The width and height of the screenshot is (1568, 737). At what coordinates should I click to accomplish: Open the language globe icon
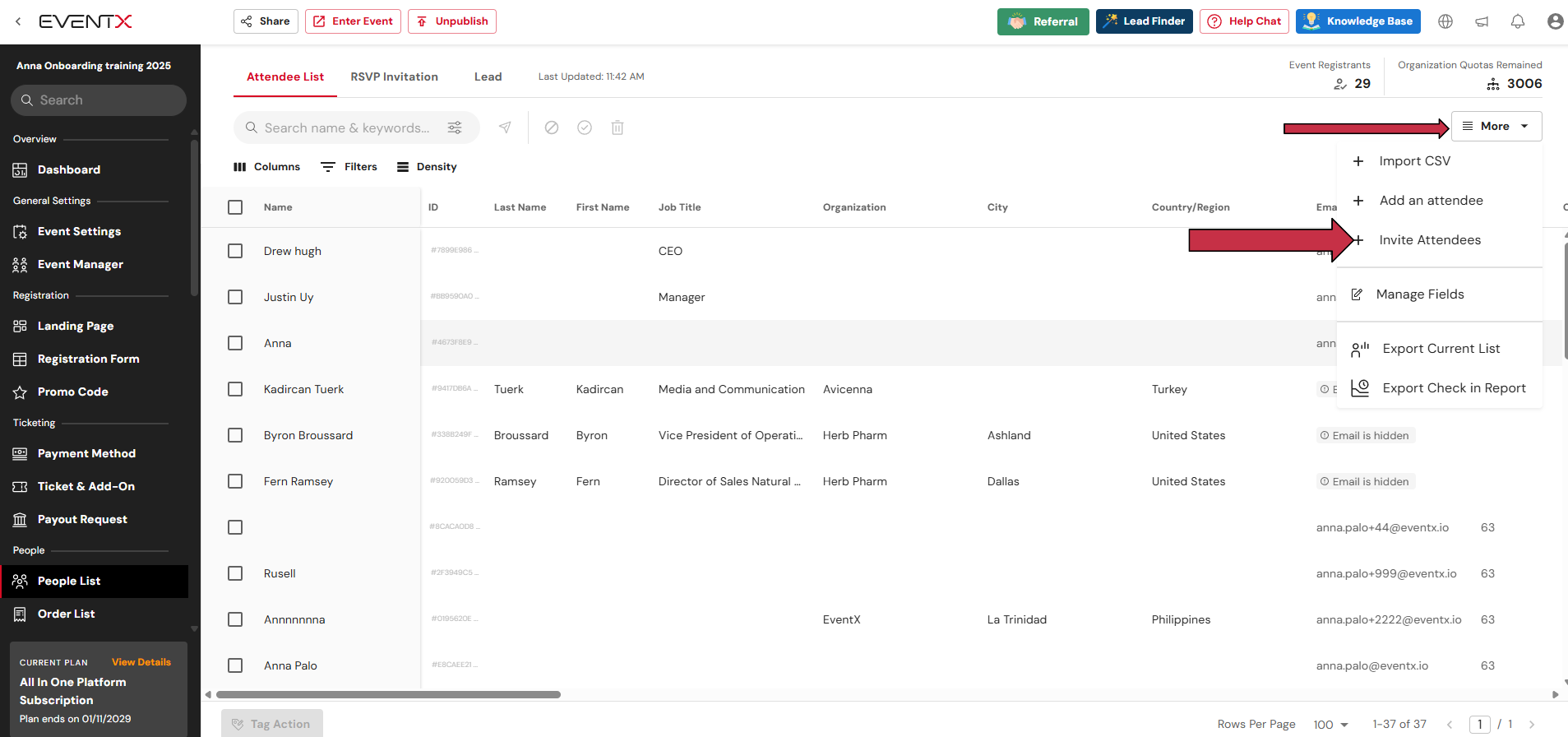1445,21
